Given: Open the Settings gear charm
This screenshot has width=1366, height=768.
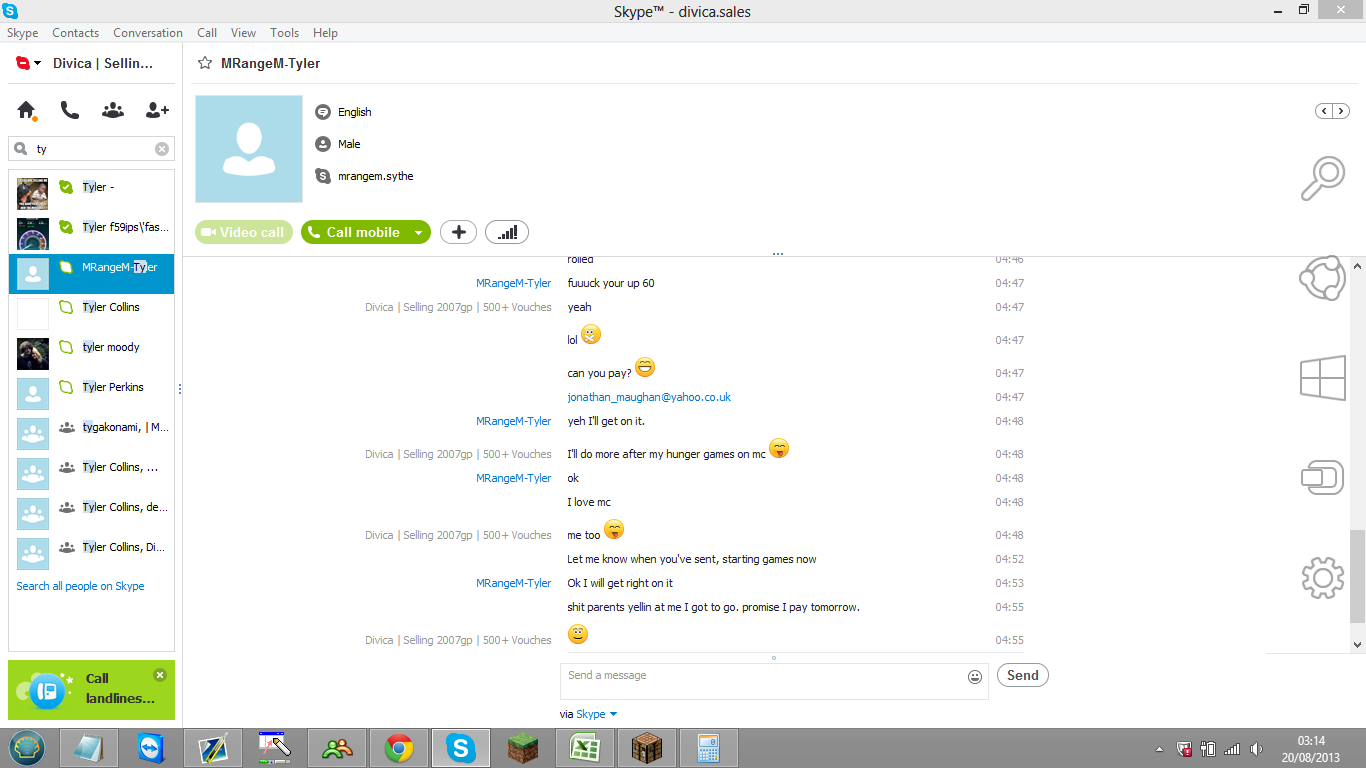Looking at the screenshot, I should pyautogui.click(x=1322, y=578).
